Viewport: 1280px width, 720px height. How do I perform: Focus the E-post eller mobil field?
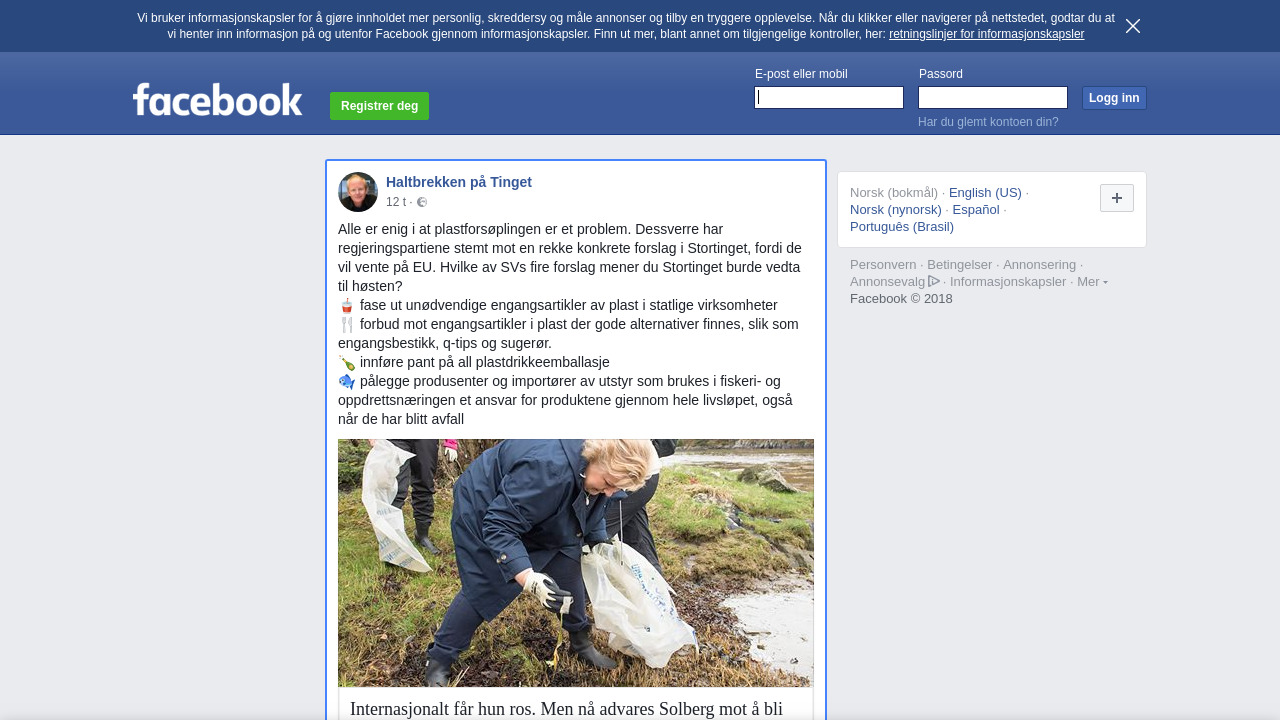(x=829, y=97)
